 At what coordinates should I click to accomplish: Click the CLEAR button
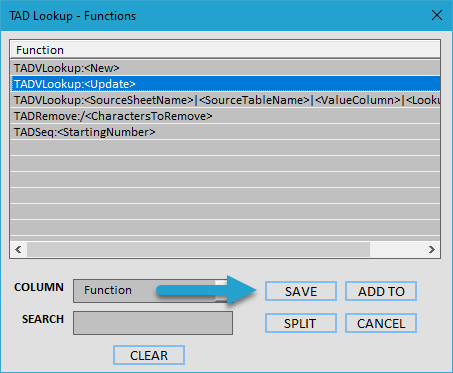[x=149, y=355]
